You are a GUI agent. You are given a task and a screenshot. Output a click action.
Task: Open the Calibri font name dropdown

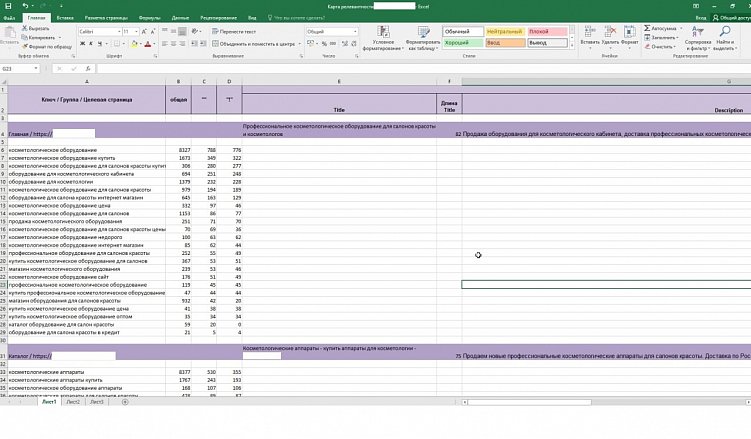click(119, 32)
